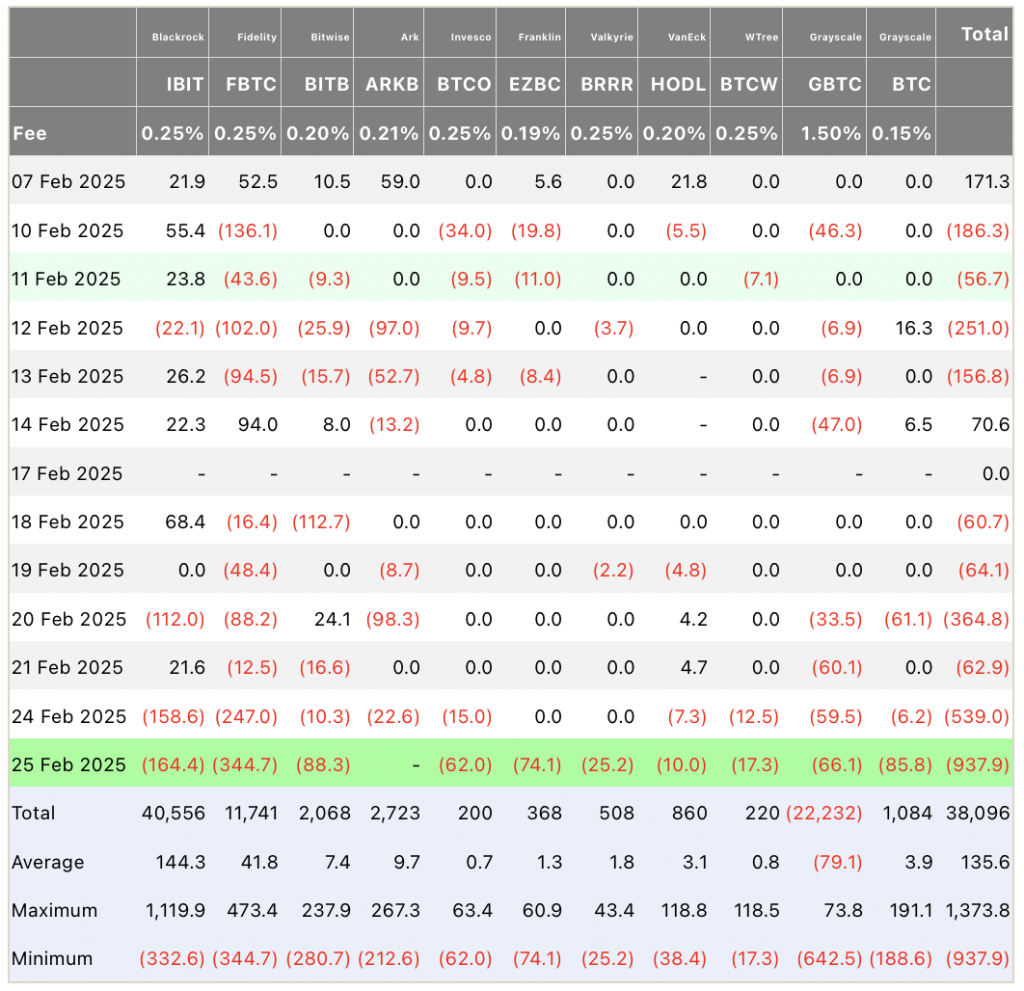Click the Blackrock issuer header
Viewport: 1024px width, 991px height.
pos(178,37)
